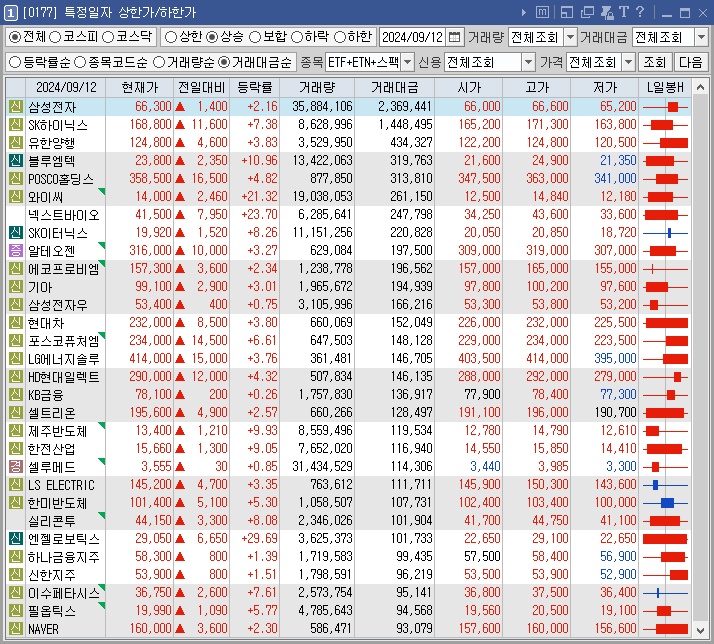Select the 보합 radio button
Screen dimensions: 714x644
[x=255, y=37]
